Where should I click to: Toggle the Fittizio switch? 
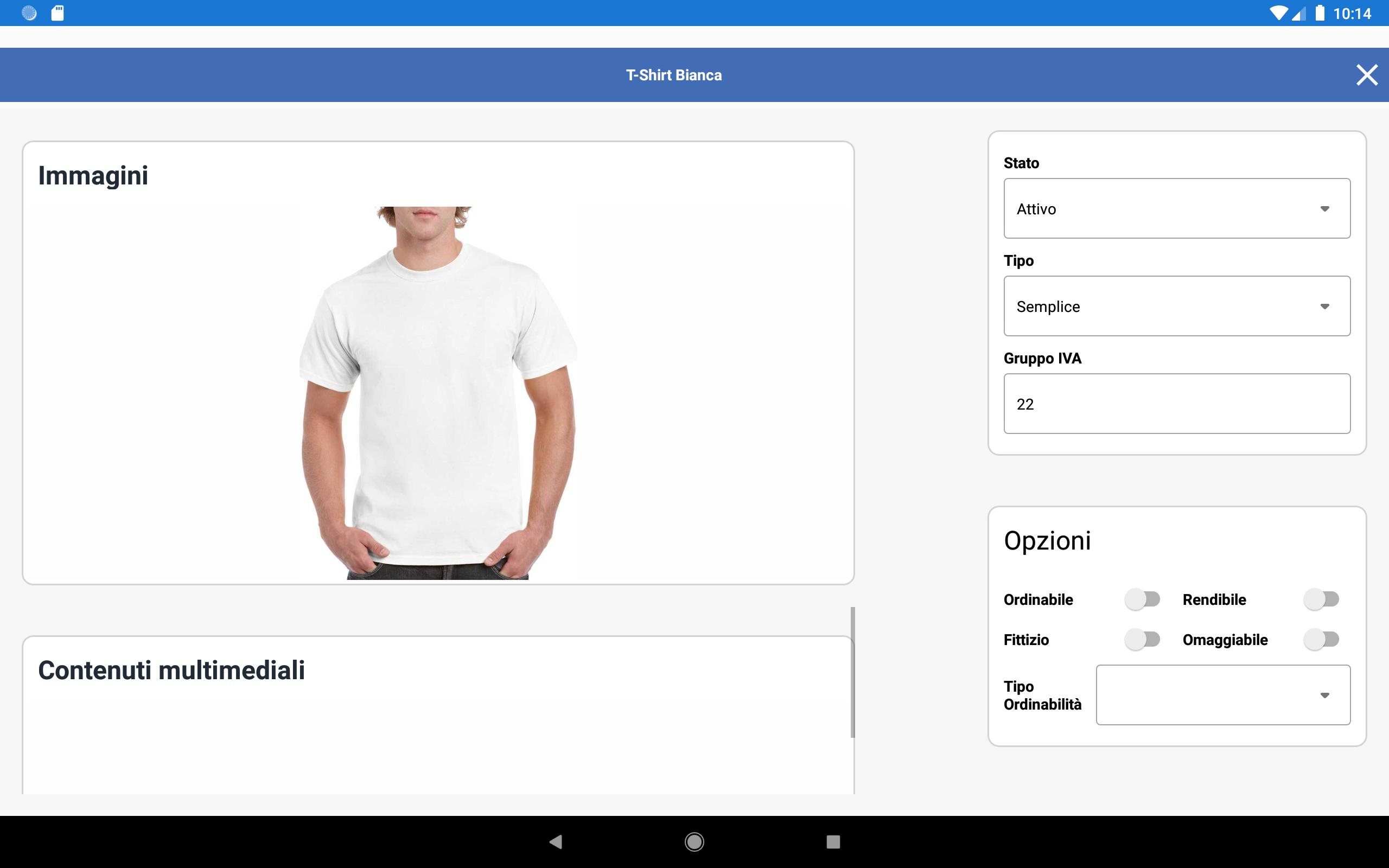[1142, 640]
